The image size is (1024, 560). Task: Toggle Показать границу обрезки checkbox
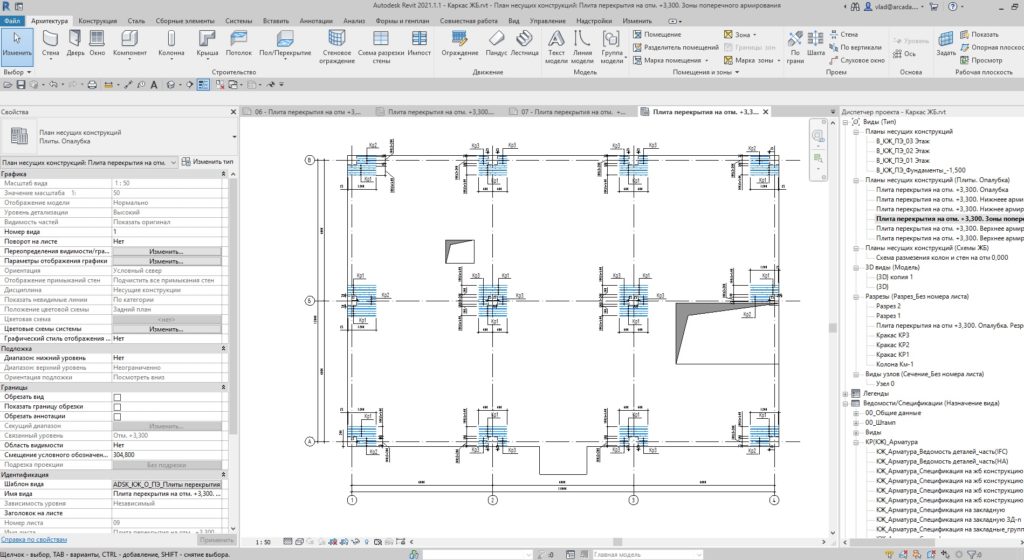pos(117,407)
